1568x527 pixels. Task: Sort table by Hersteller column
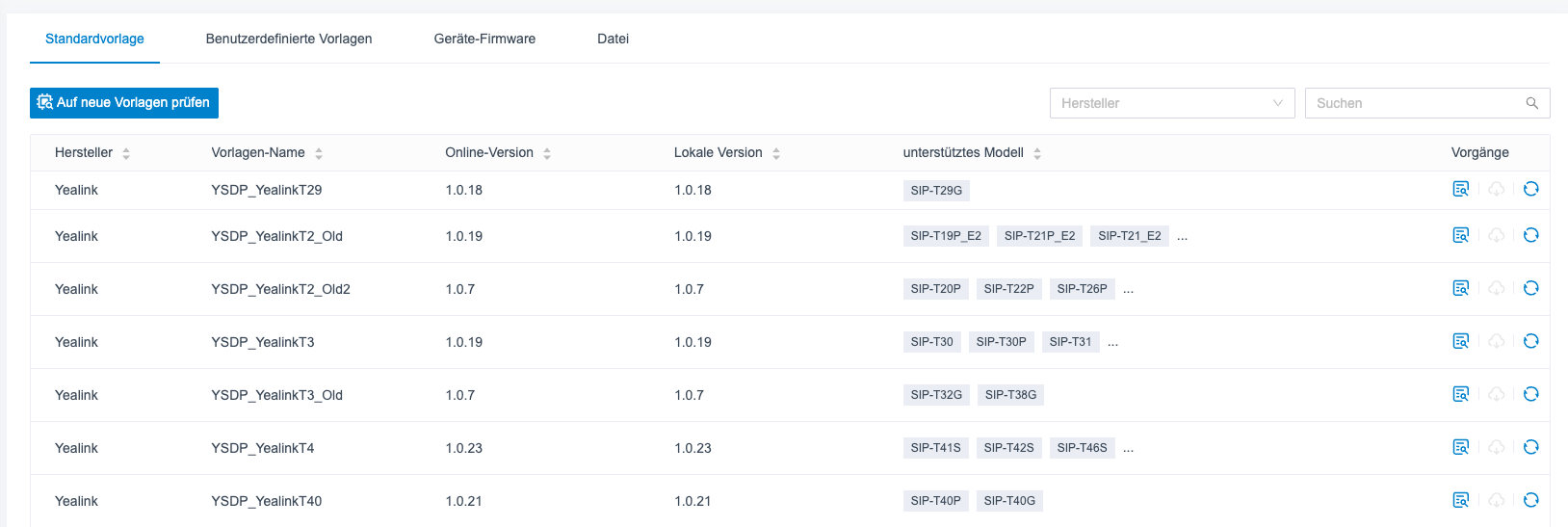pyautogui.click(x=126, y=153)
